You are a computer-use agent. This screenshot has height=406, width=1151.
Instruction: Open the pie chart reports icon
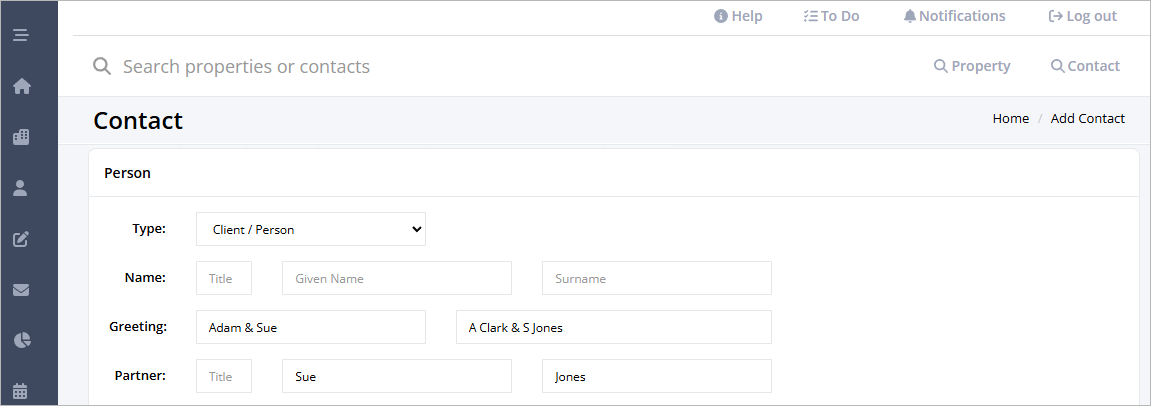coord(21,340)
